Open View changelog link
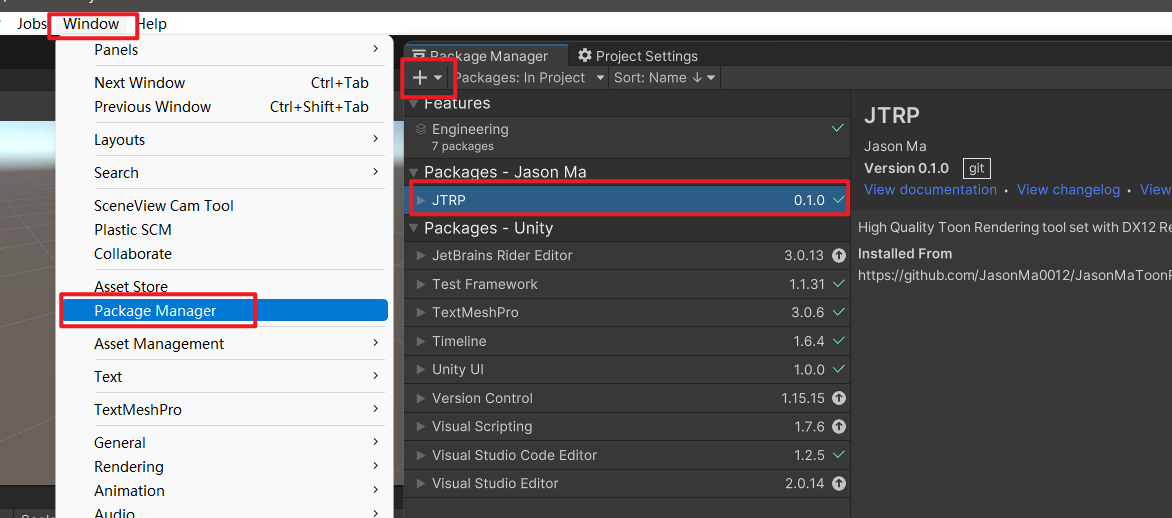The width and height of the screenshot is (1172, 518). 1069,190
